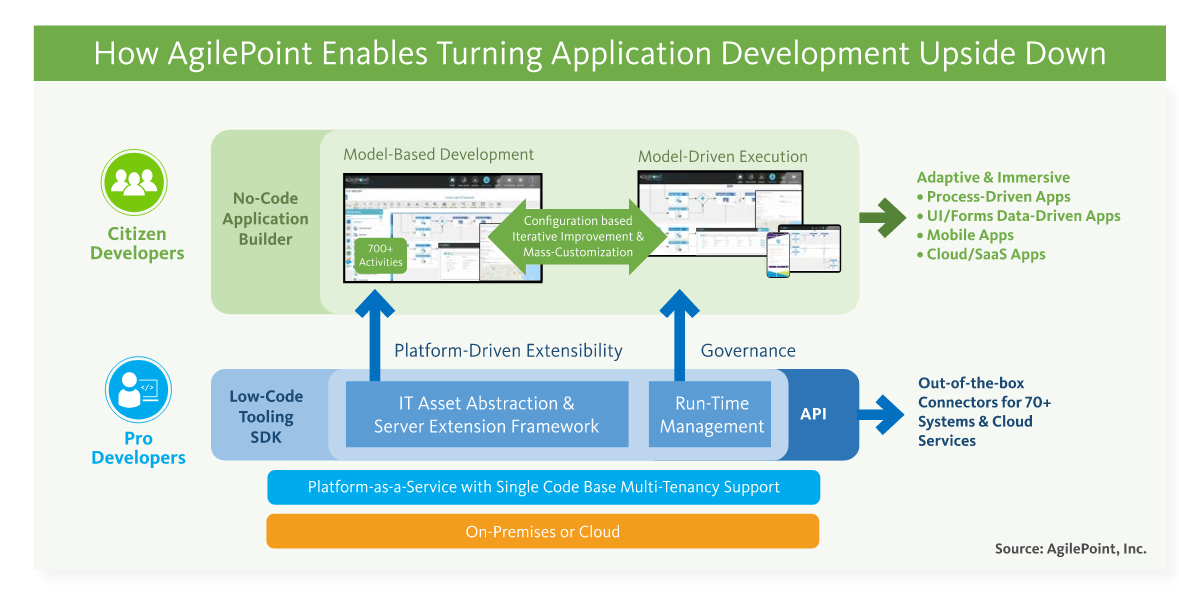
Task: Click the Cloud/SaaS Apps bullet
Action: [981, 254]
